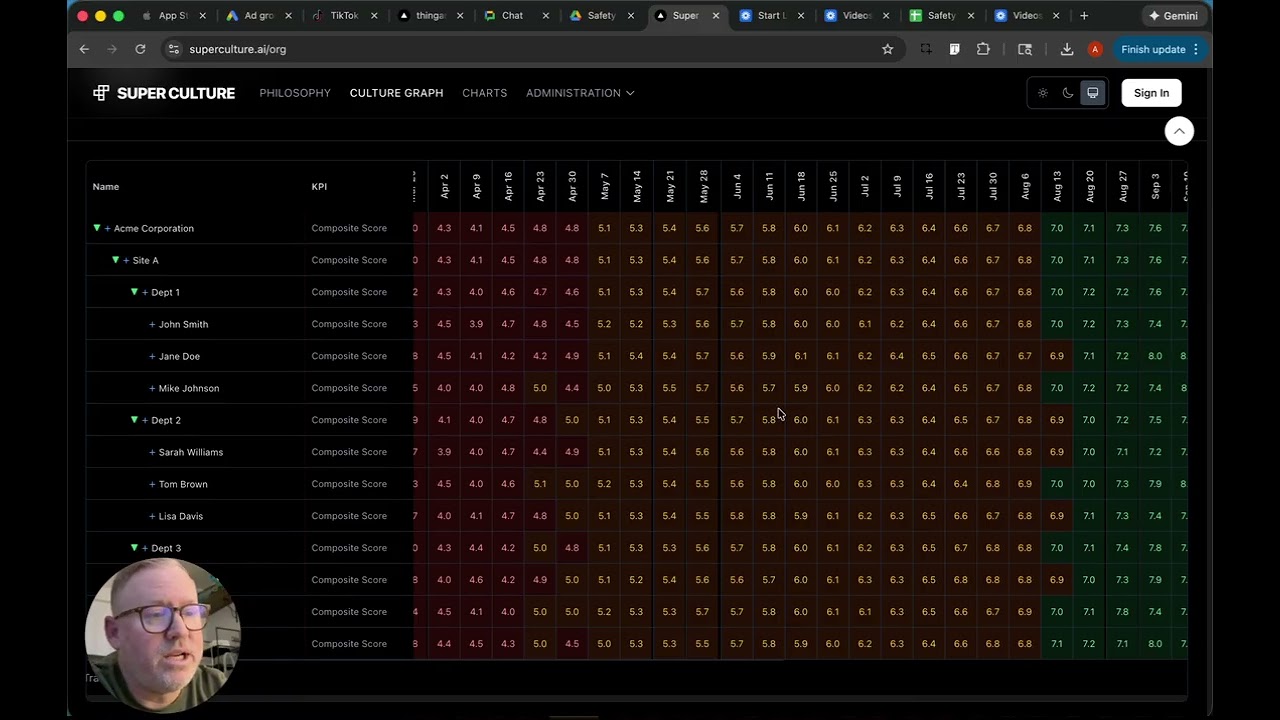Click plus icon beside Jane Doe

click(152, 356)
